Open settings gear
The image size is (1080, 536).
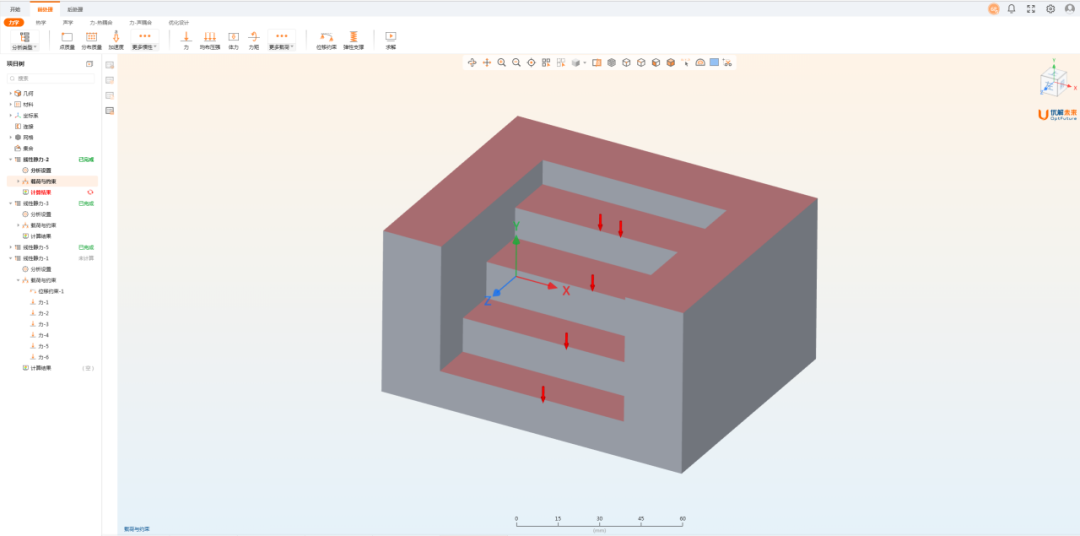(x=1050, y=9)
